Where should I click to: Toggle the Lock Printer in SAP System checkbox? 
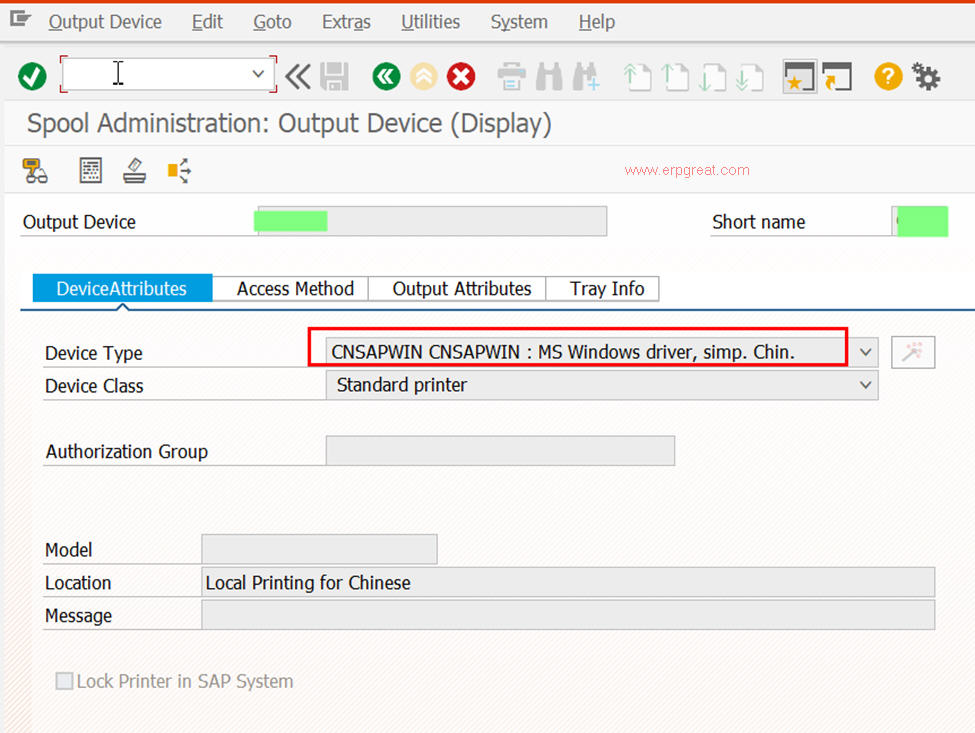tap(64, 681)
